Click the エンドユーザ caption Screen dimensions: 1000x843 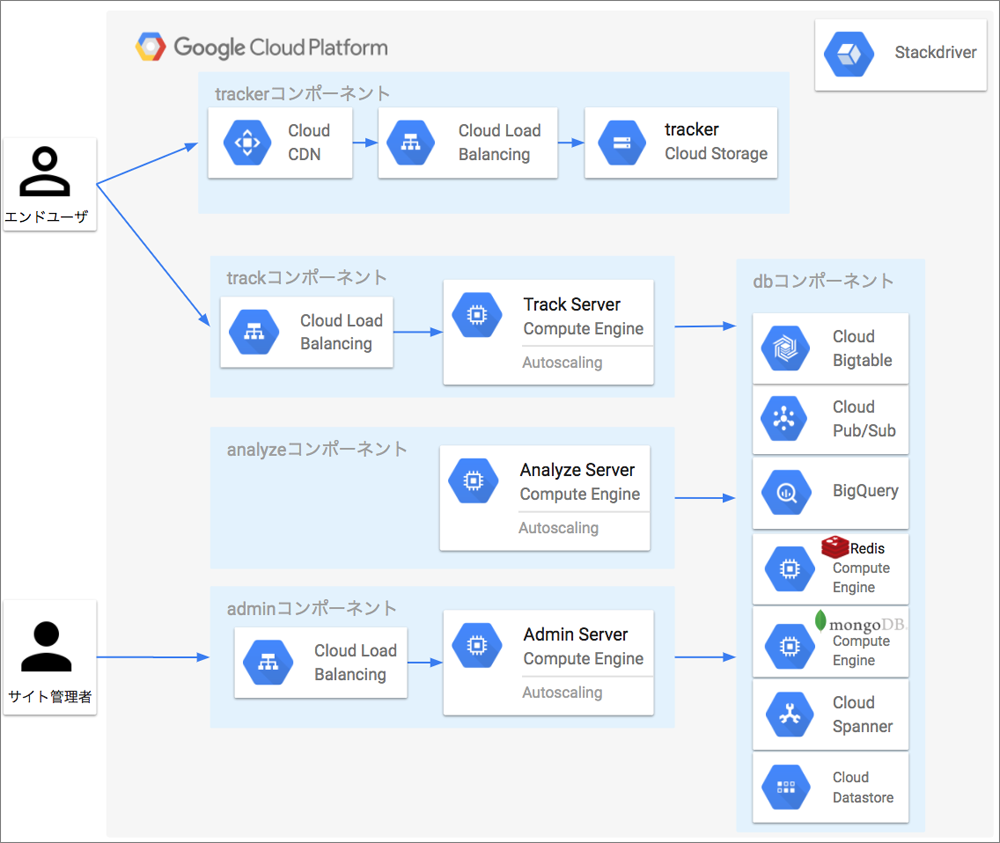46,217
